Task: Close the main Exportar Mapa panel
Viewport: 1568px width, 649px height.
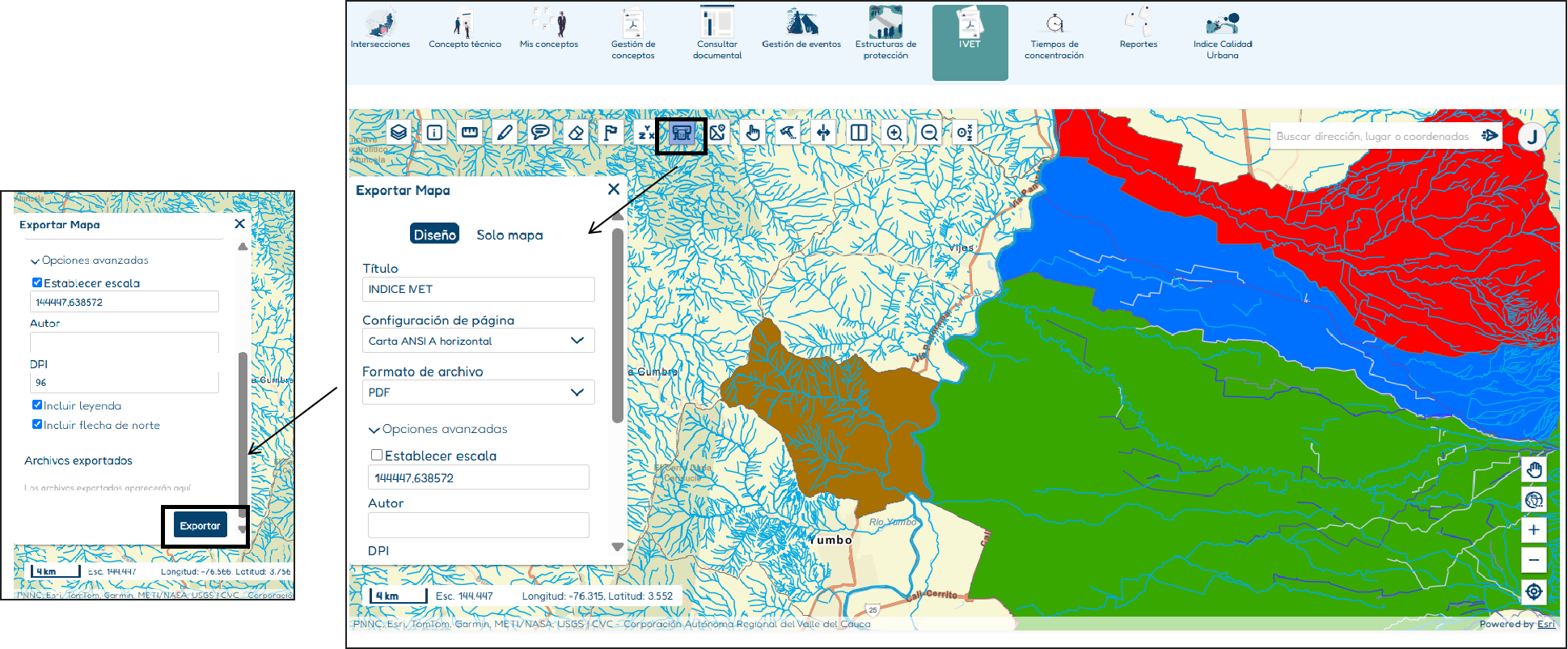Action: click(614, 189)
